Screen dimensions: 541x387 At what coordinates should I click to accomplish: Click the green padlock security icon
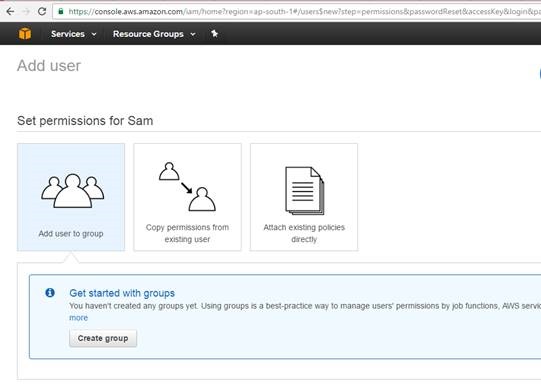pos(61,11)
